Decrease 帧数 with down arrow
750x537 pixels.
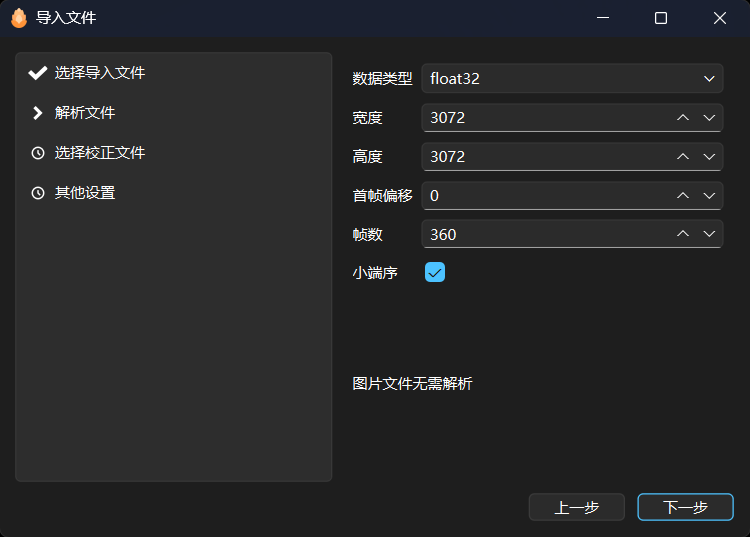[709, 234]
